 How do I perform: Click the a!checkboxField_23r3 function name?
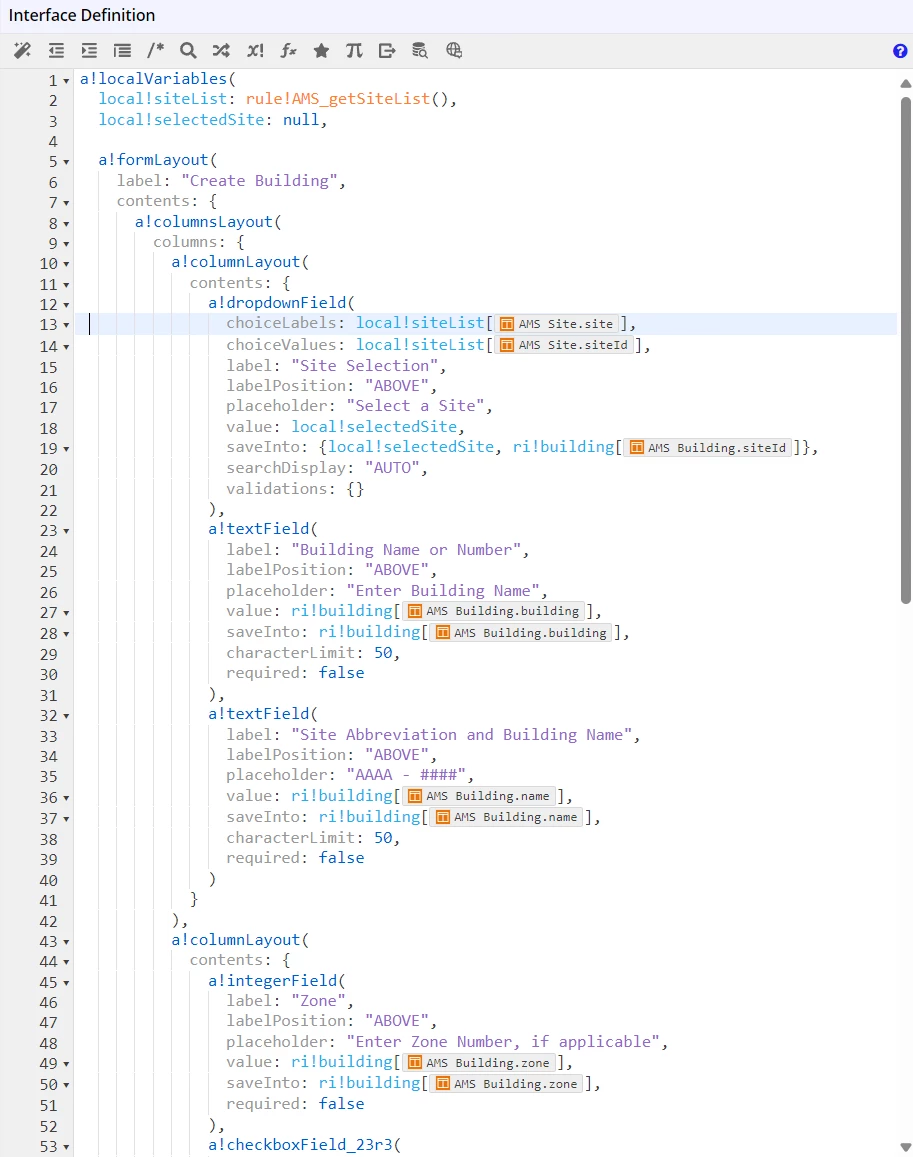(300, 1145)
